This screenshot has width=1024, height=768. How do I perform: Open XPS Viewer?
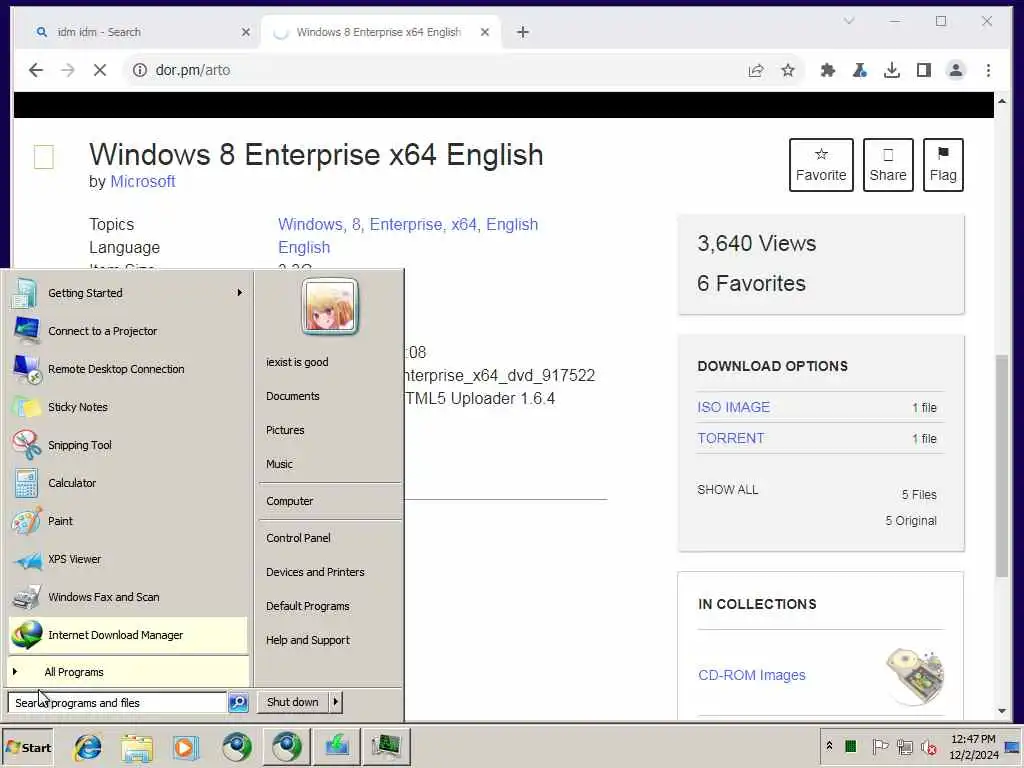click(128, 559)
